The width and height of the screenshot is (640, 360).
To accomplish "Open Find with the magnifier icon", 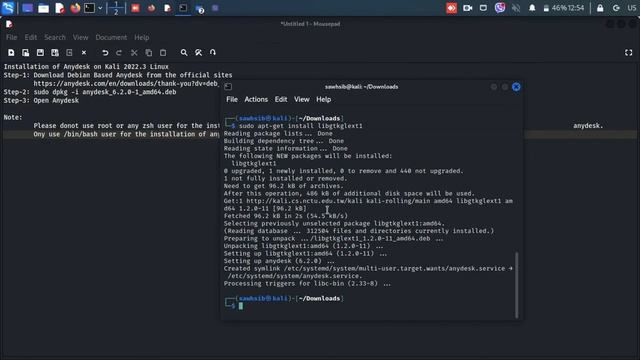I will click(184, 53).
